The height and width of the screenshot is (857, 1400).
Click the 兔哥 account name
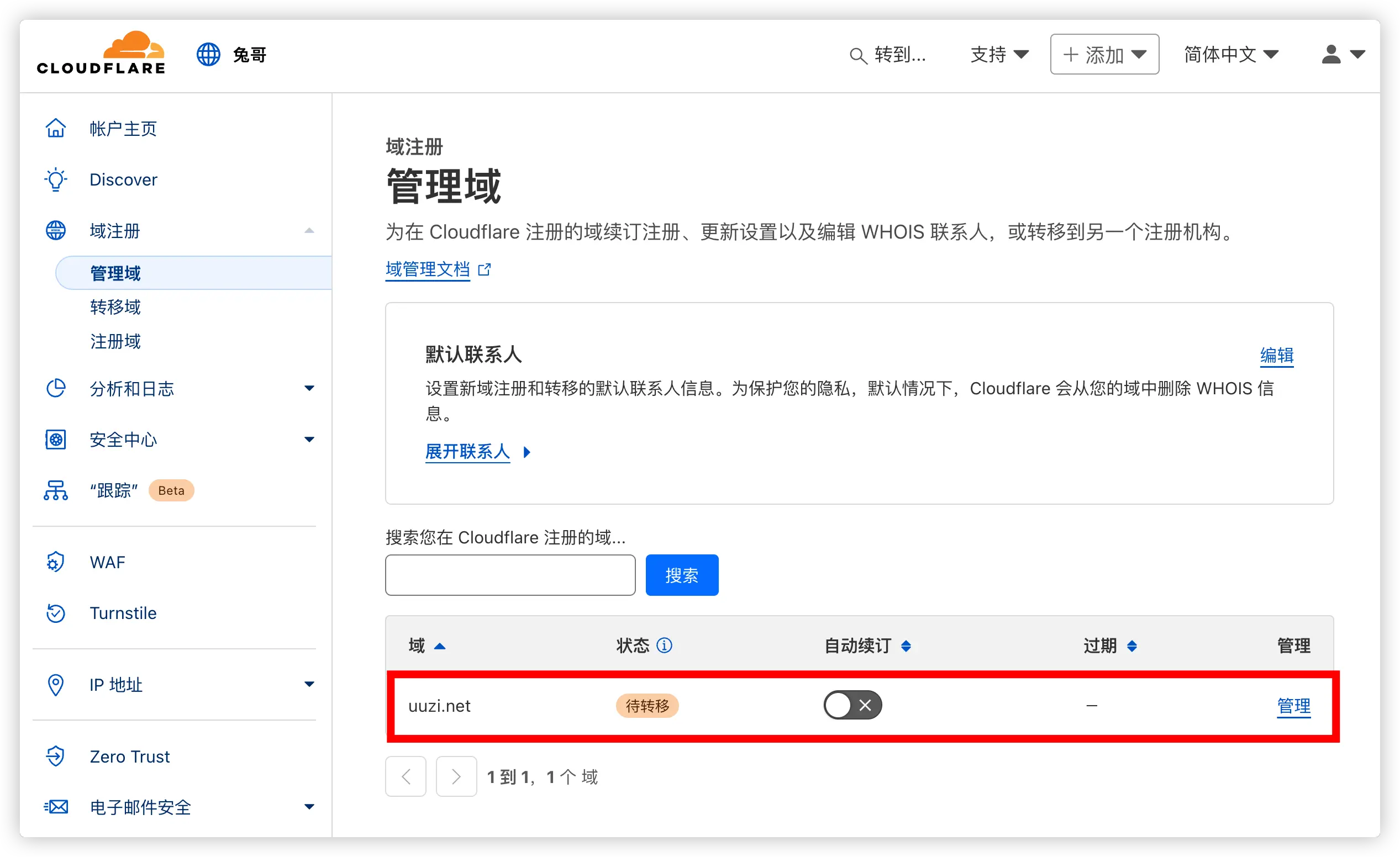coord(250,55)
